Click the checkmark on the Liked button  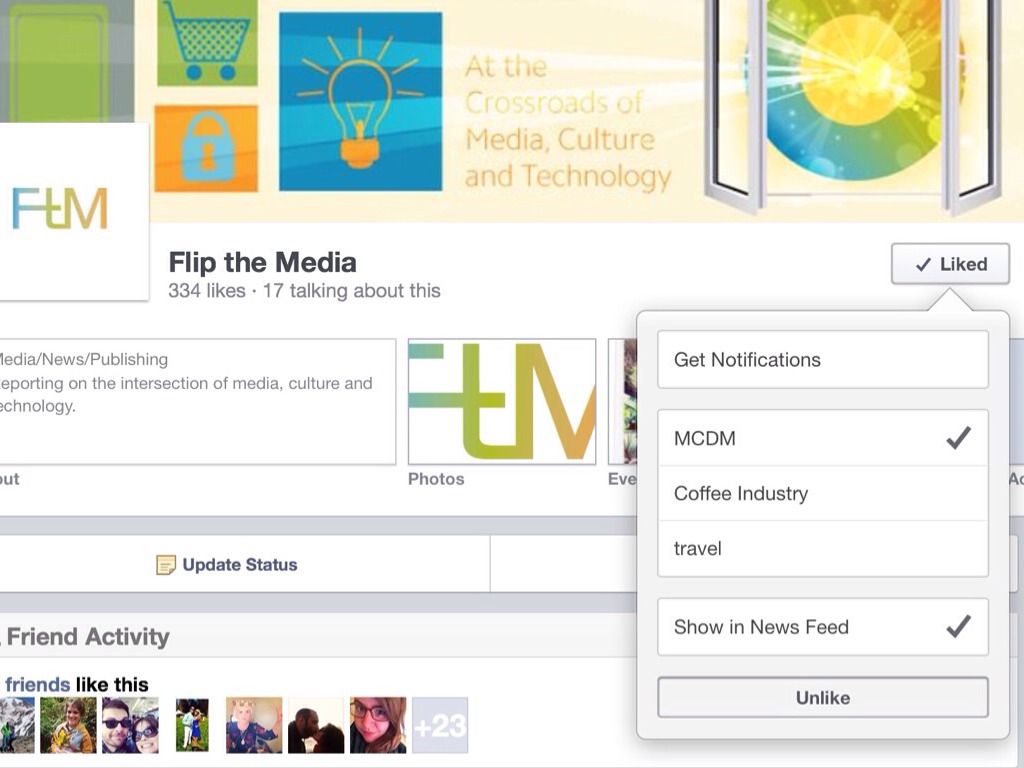tap(923, 264)
